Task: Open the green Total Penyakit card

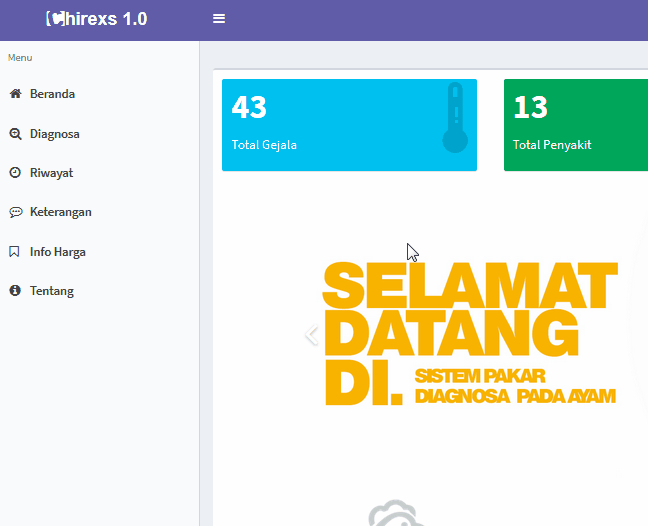Action: pos(575,125)
